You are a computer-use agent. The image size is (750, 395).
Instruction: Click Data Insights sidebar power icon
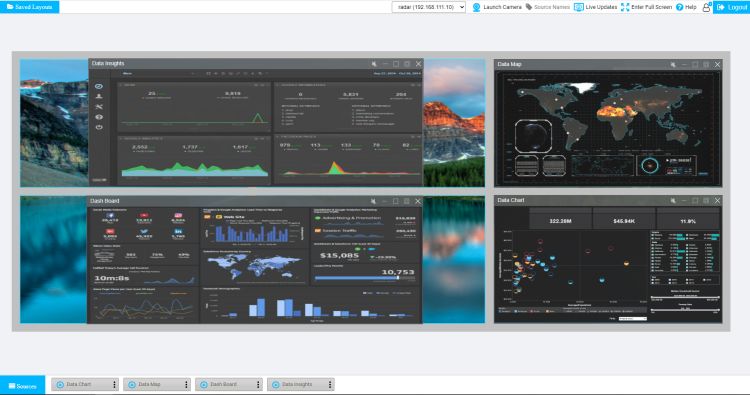click(x=99, y=127)
